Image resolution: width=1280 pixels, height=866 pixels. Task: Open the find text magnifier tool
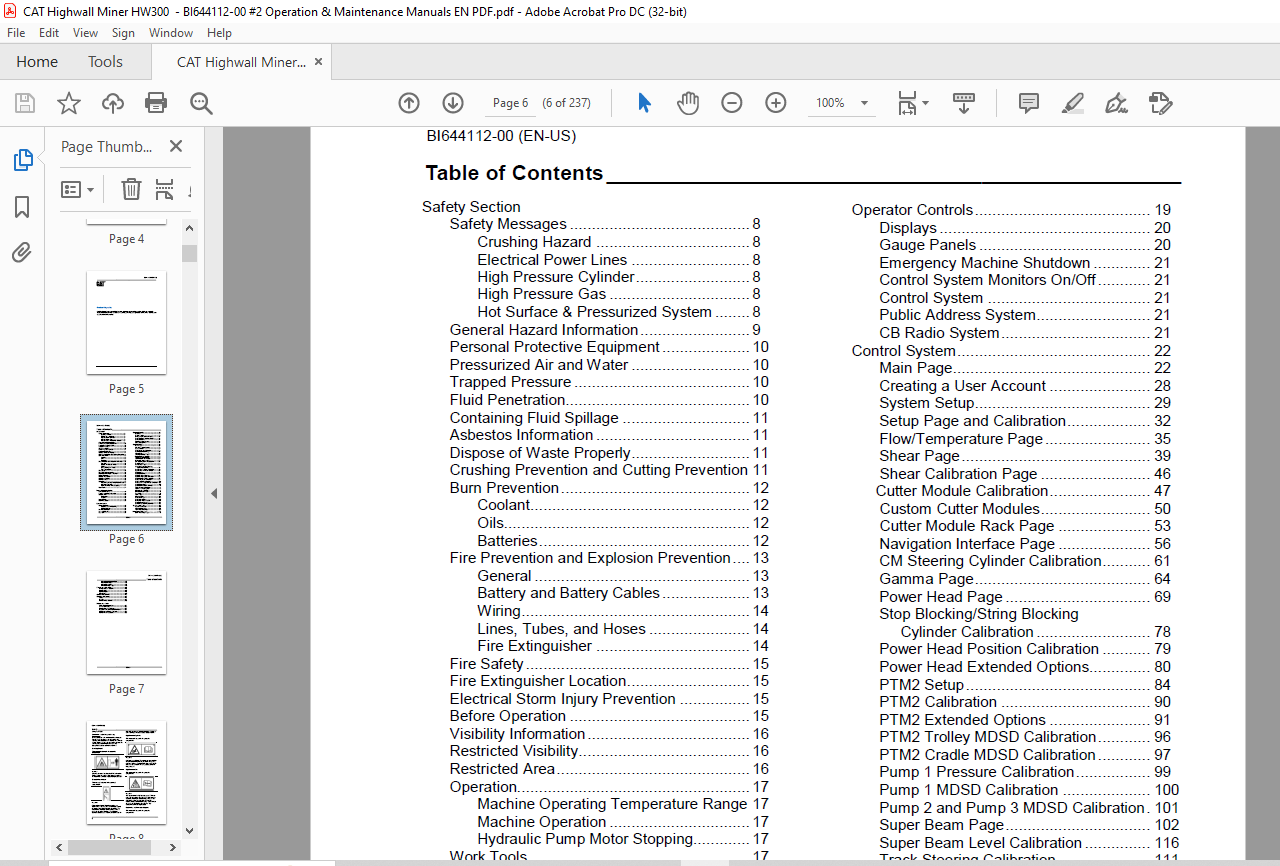click(x=201, y=103)
